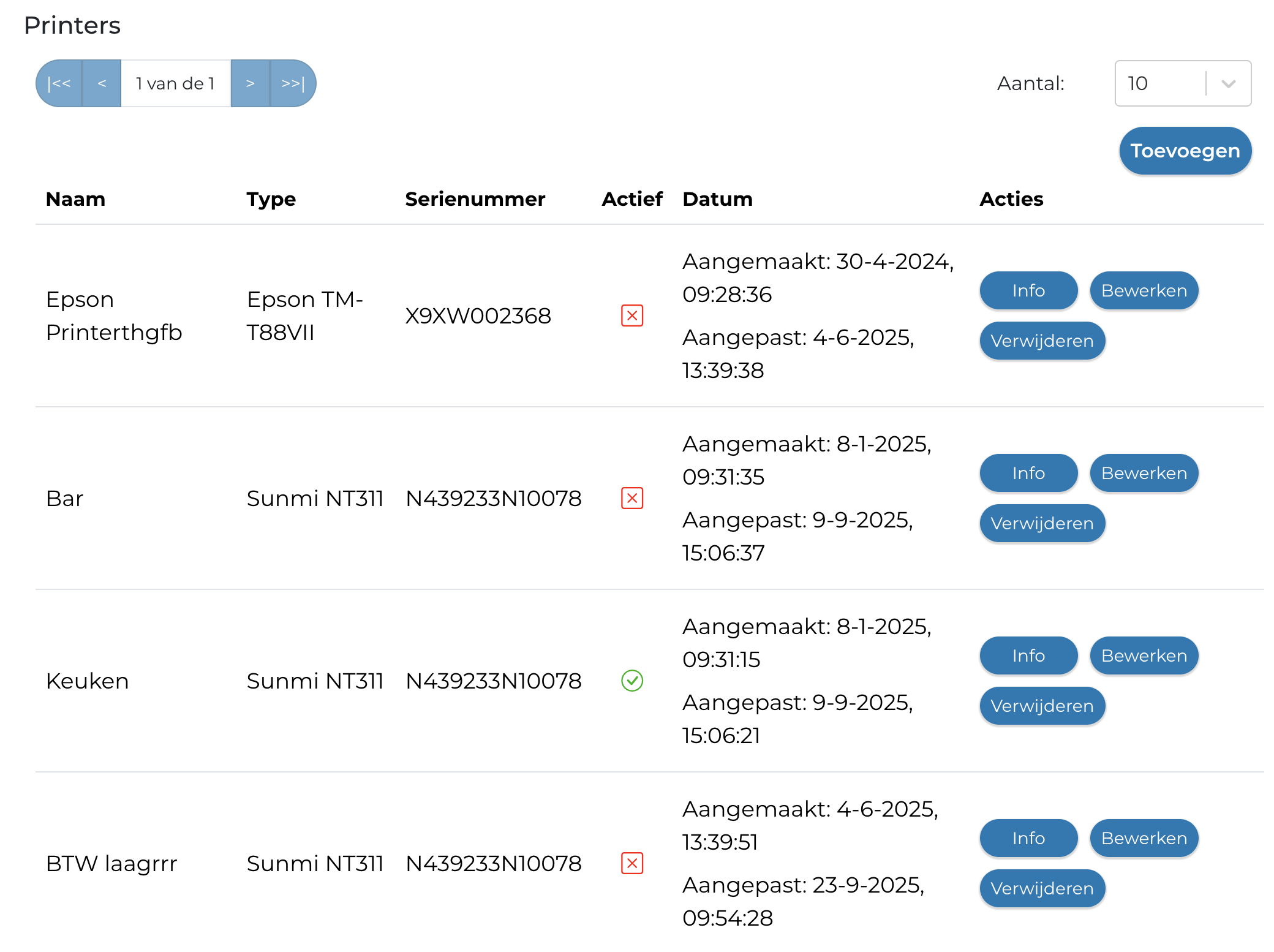1274x952 pixels.
Task: Open the Aantal dropdown chevron
Action: coord(1228,83)
